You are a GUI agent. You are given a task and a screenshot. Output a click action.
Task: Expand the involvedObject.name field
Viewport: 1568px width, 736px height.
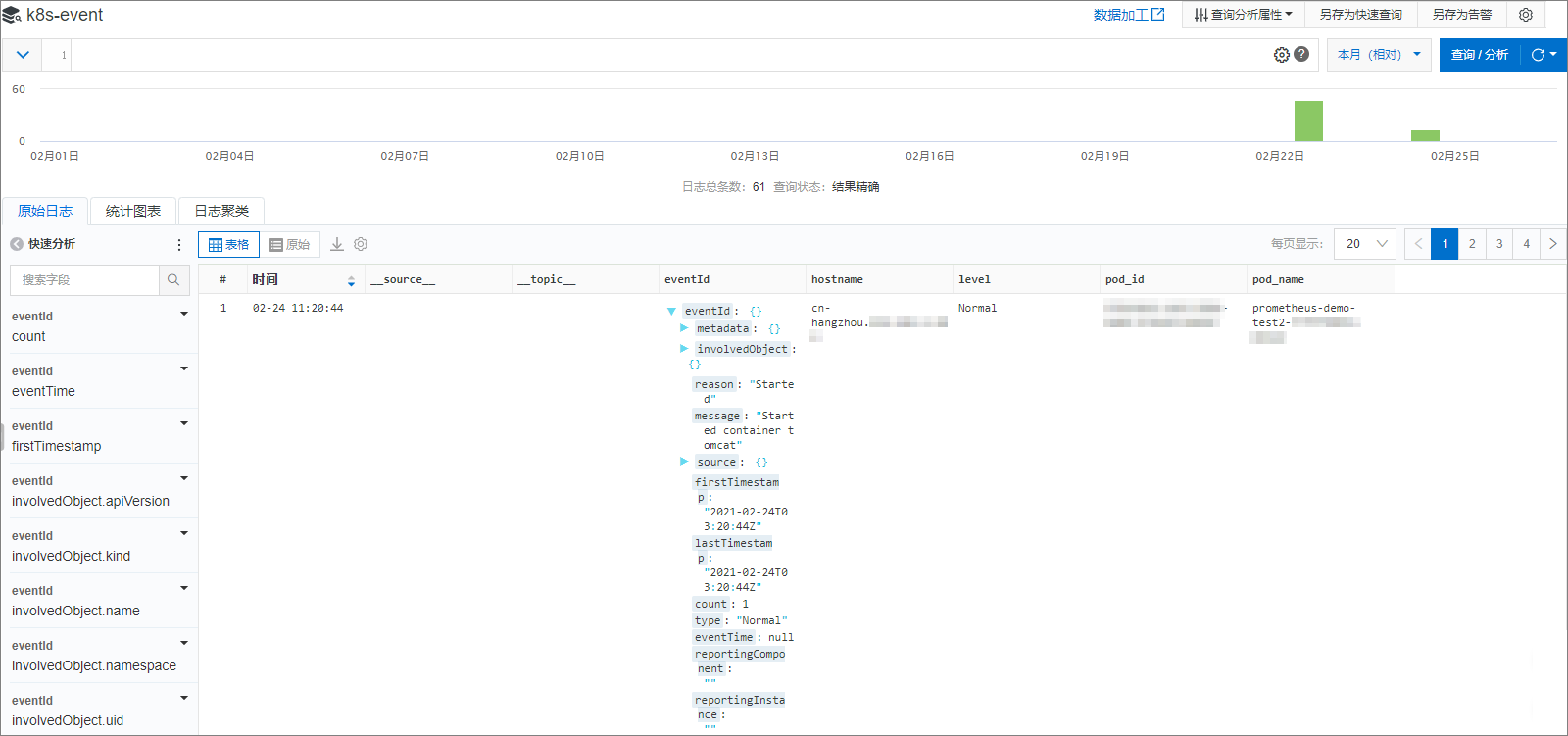point(183,588)
